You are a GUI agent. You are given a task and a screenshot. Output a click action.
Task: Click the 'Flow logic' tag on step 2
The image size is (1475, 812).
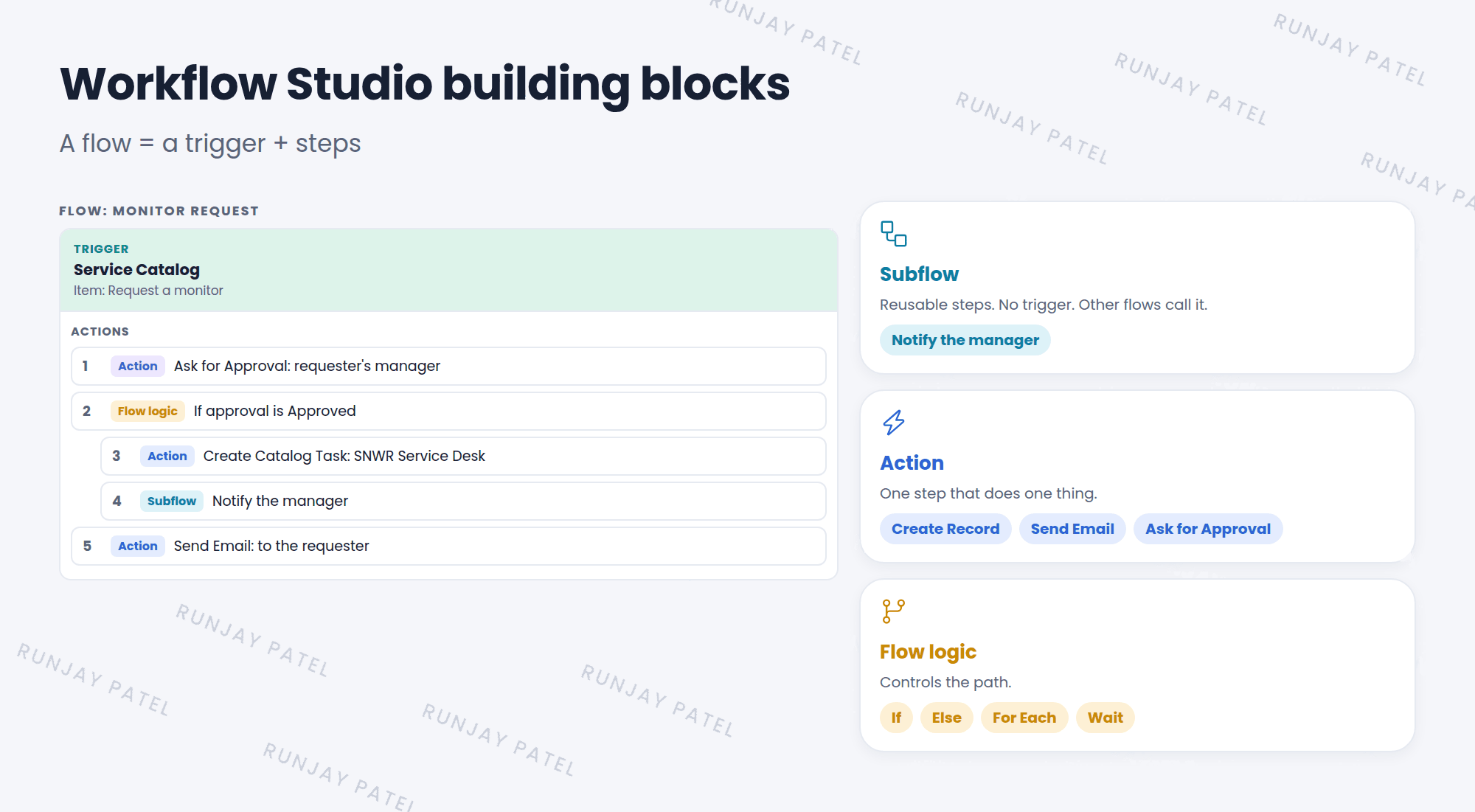pyautogui.click(x=147, y=411)
